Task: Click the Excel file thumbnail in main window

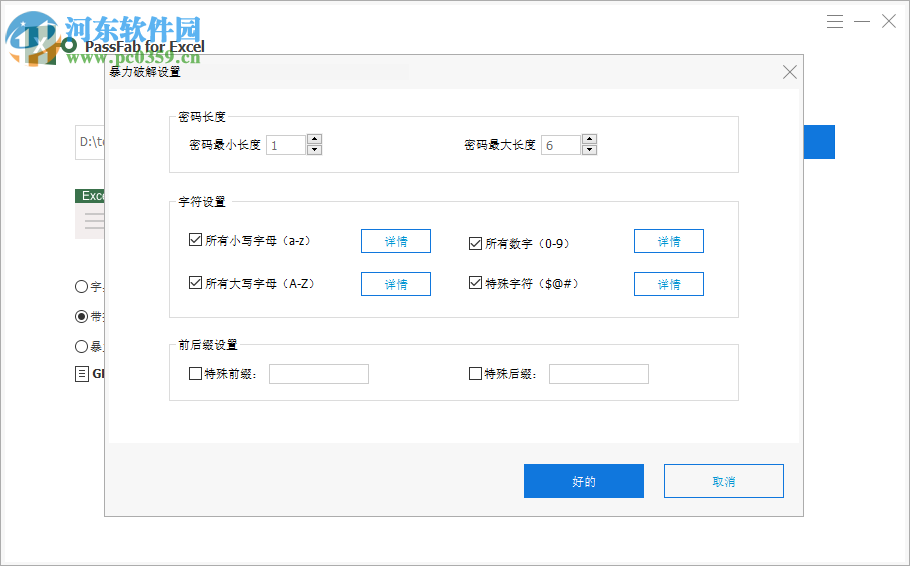Action: tap(90, 214)
